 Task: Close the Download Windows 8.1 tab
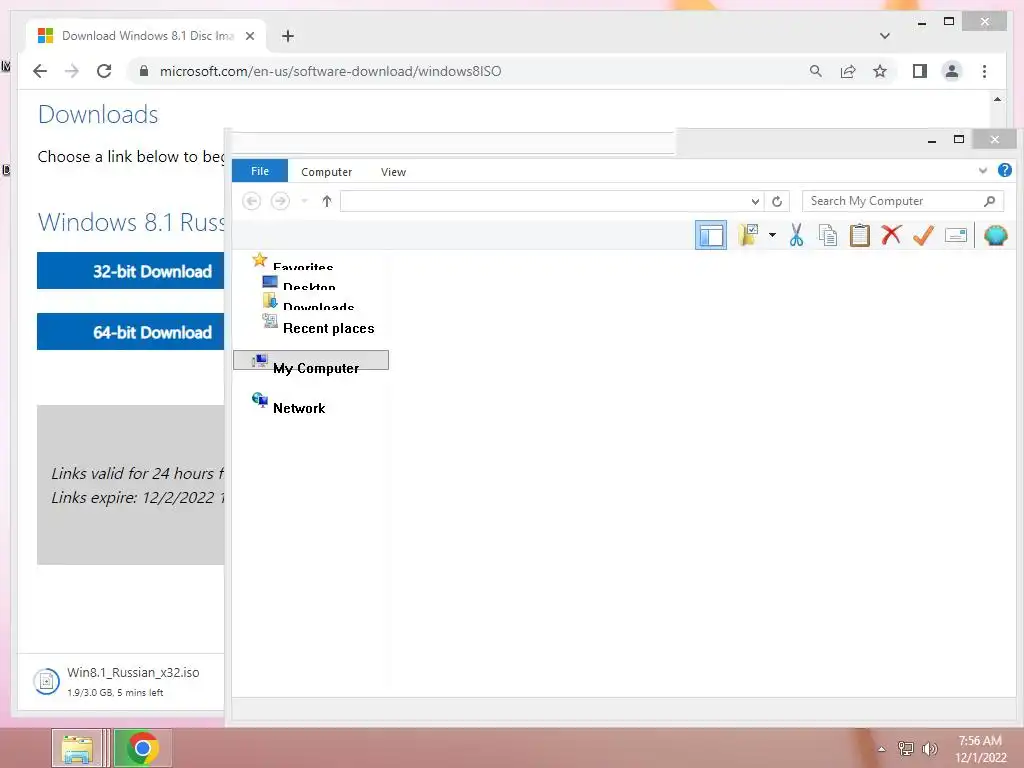(x=249, y=36)
